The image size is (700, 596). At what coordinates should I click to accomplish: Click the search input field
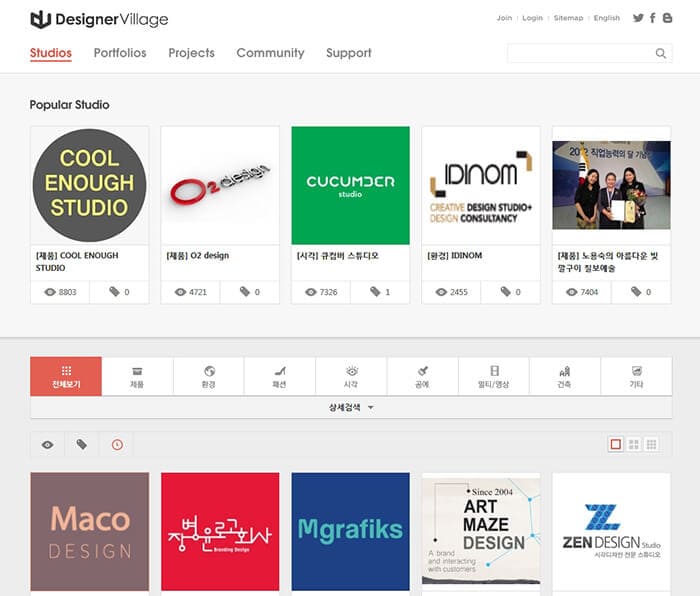[x=580, y=54]
